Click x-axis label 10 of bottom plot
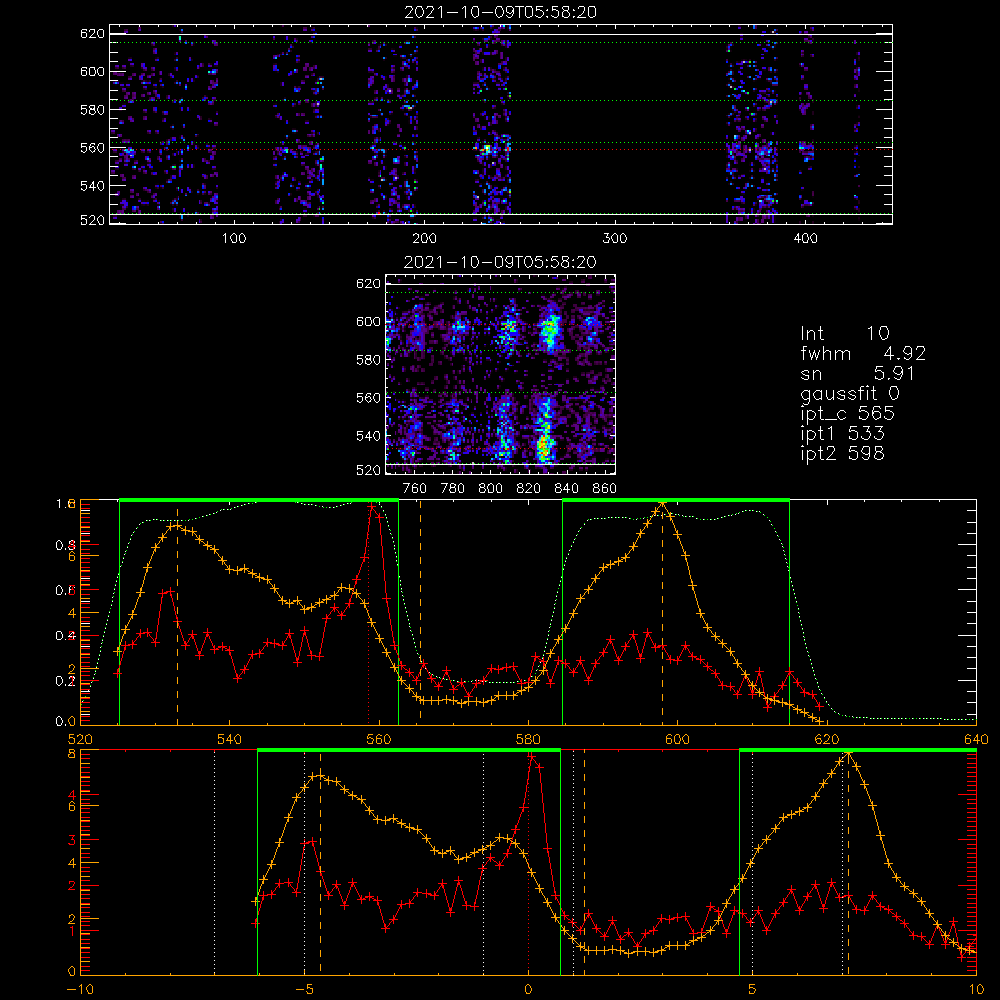This screenshot has width=1000, height=1000. 976,990
